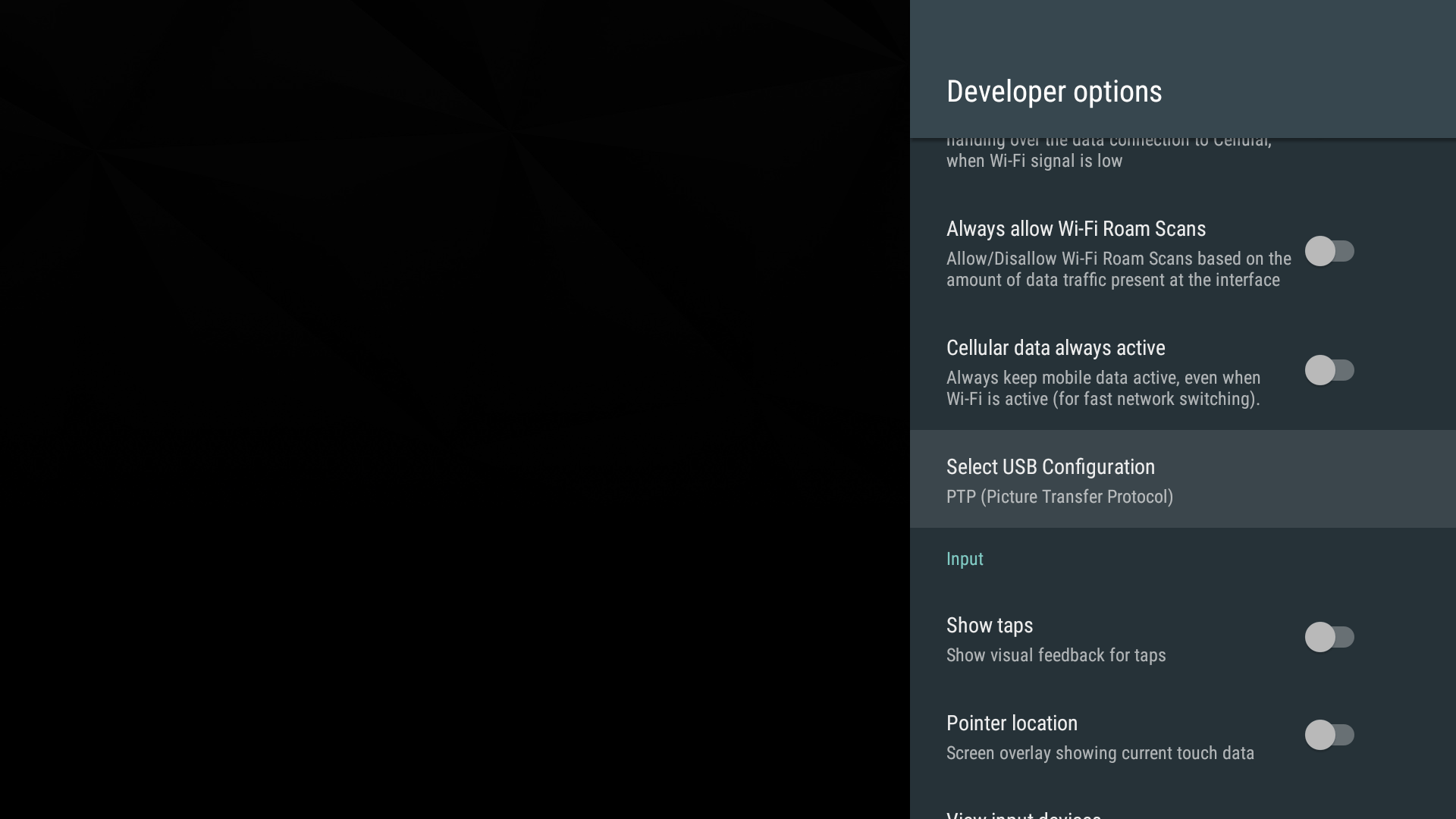1456x819 pixels.
Task: Click the Always allow Wi-Fi Roam Scans label
Action: [1076, 229]
